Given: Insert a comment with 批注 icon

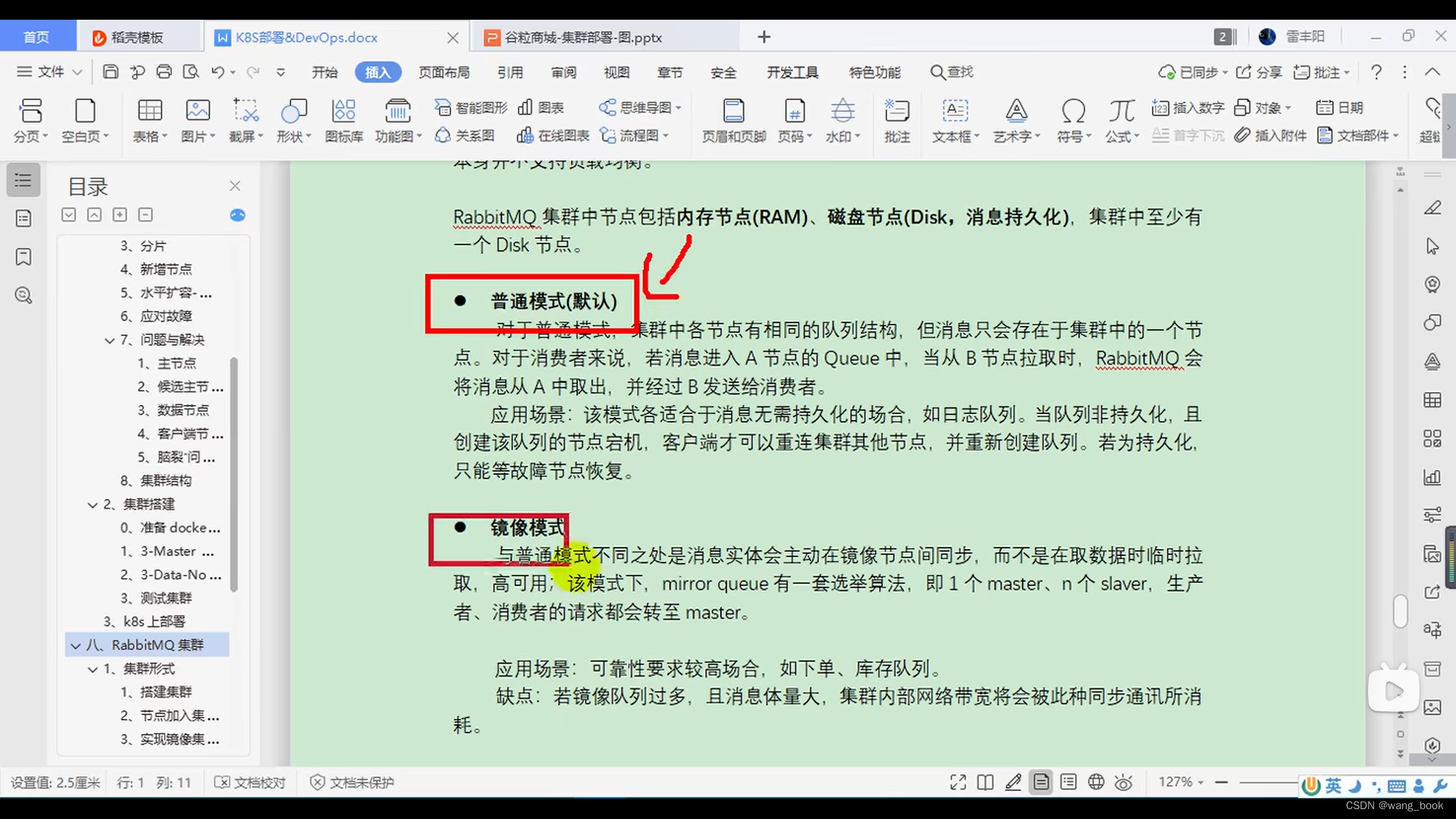Looking at the screenshot, I should pos(897,121).
